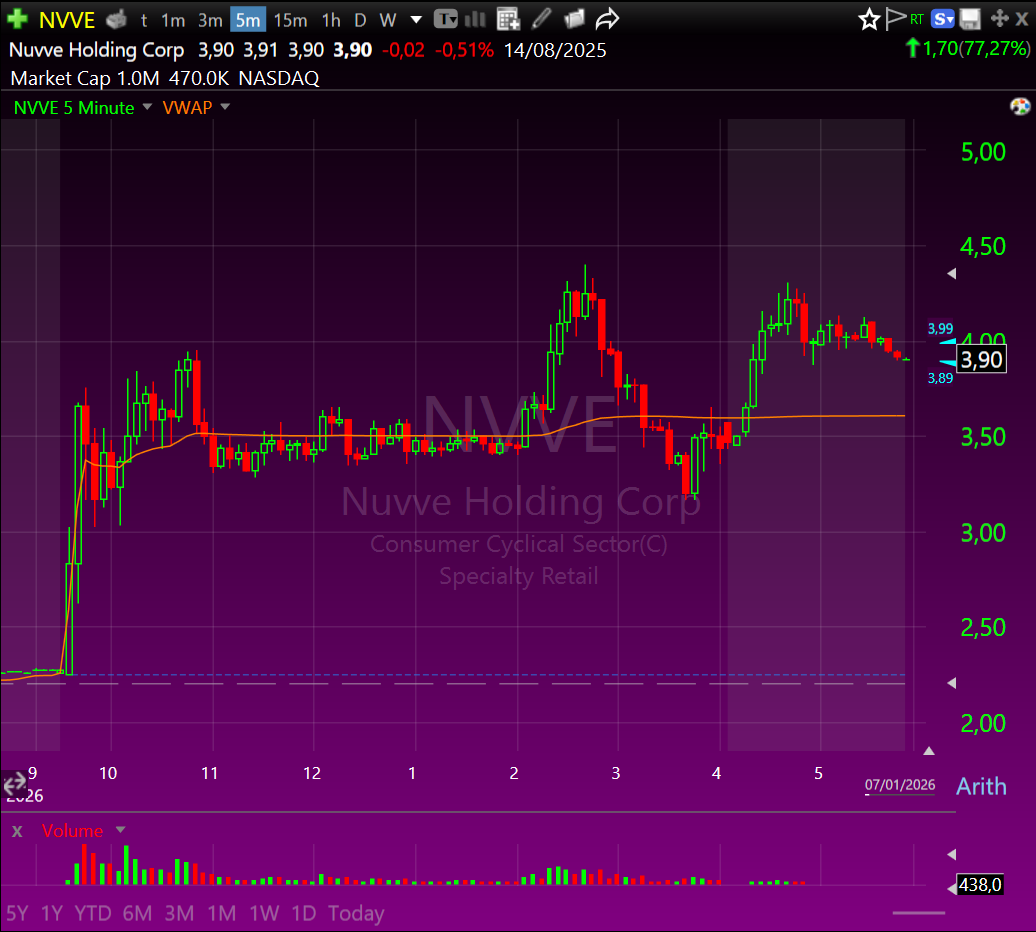1036x932 pixels.
Task: Click the save floppy disk icon
Action: 970,19
